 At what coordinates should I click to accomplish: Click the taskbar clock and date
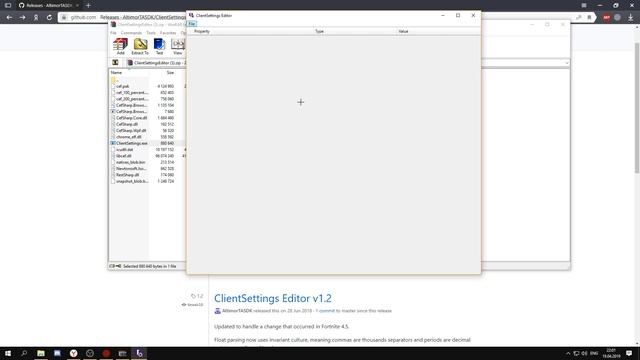[611, 353]
